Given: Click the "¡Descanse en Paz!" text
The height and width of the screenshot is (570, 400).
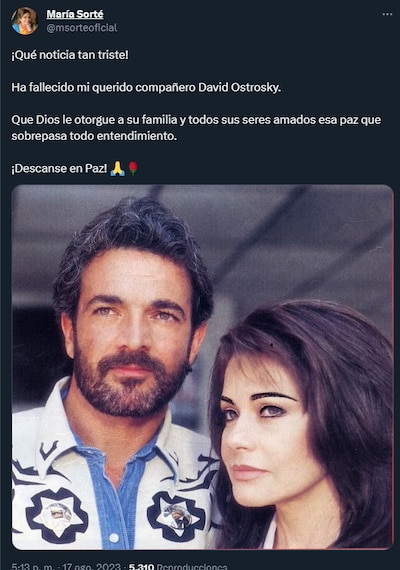Looking at the screenshot, I should point(59,168).
